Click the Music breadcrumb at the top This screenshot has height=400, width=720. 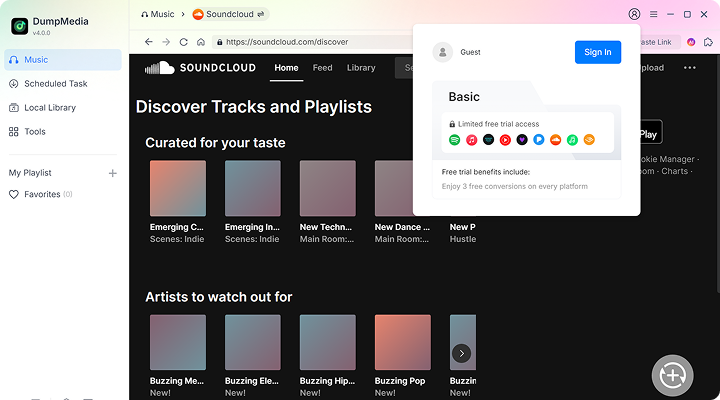(158, 14)
